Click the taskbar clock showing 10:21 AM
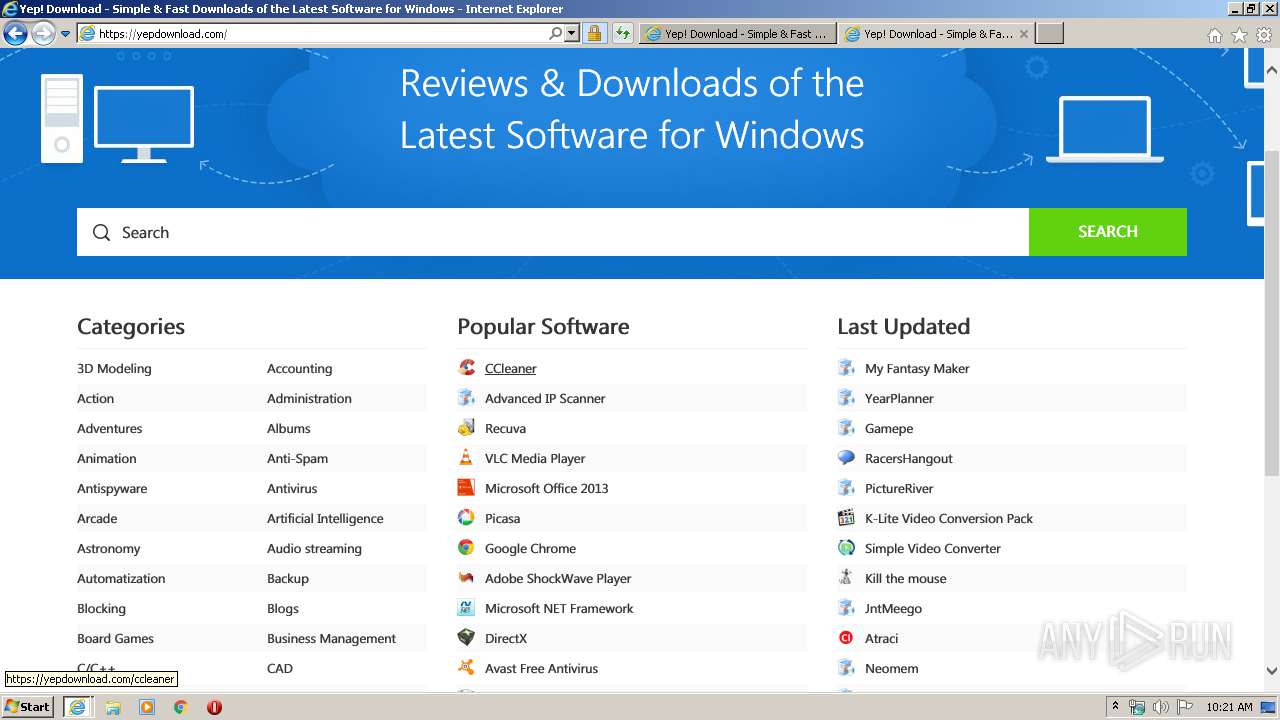This screenshot has height=720, width=1280. tap(1229, 707)
